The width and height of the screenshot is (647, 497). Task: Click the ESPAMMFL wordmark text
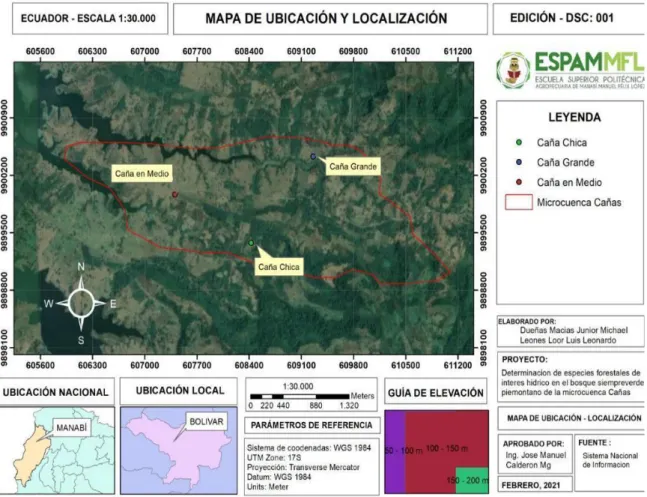pos(589,62)
